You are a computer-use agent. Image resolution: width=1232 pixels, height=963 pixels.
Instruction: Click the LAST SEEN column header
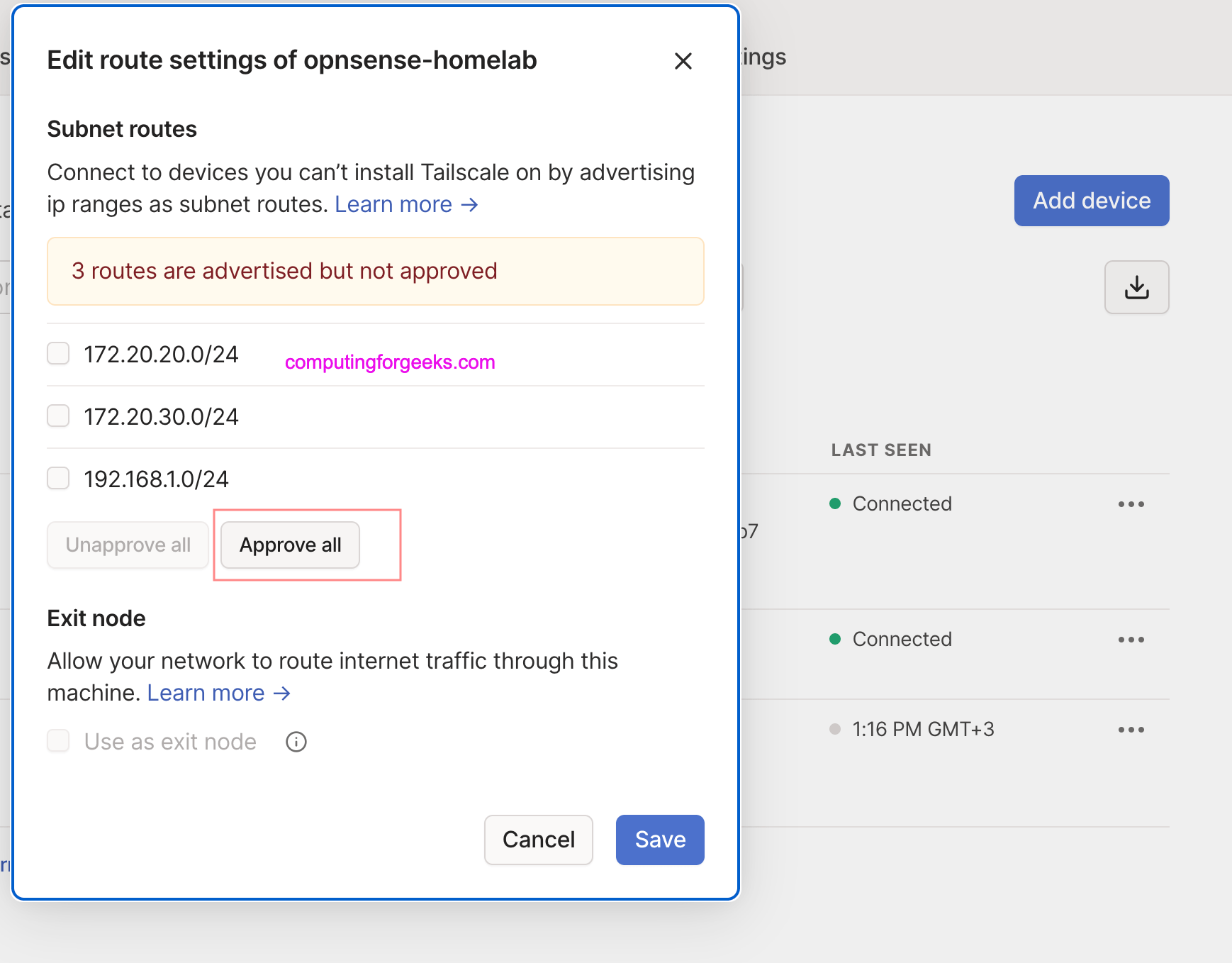click(x=880, y=450)
